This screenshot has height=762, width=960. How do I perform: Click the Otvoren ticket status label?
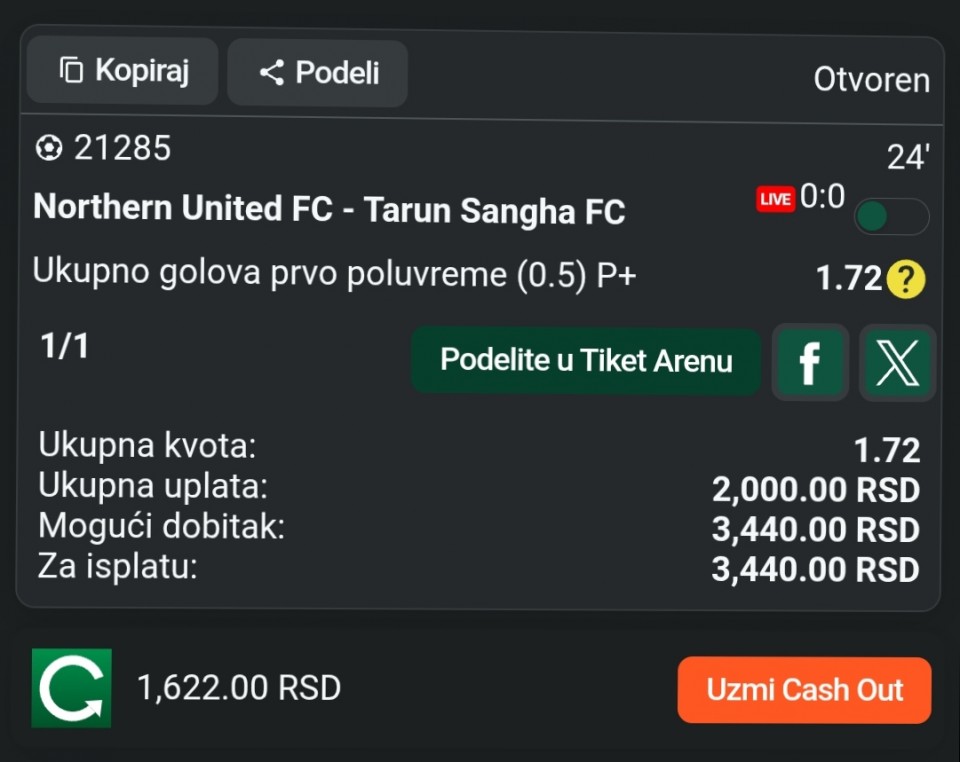pyautogui.click(x=871, y=80)
